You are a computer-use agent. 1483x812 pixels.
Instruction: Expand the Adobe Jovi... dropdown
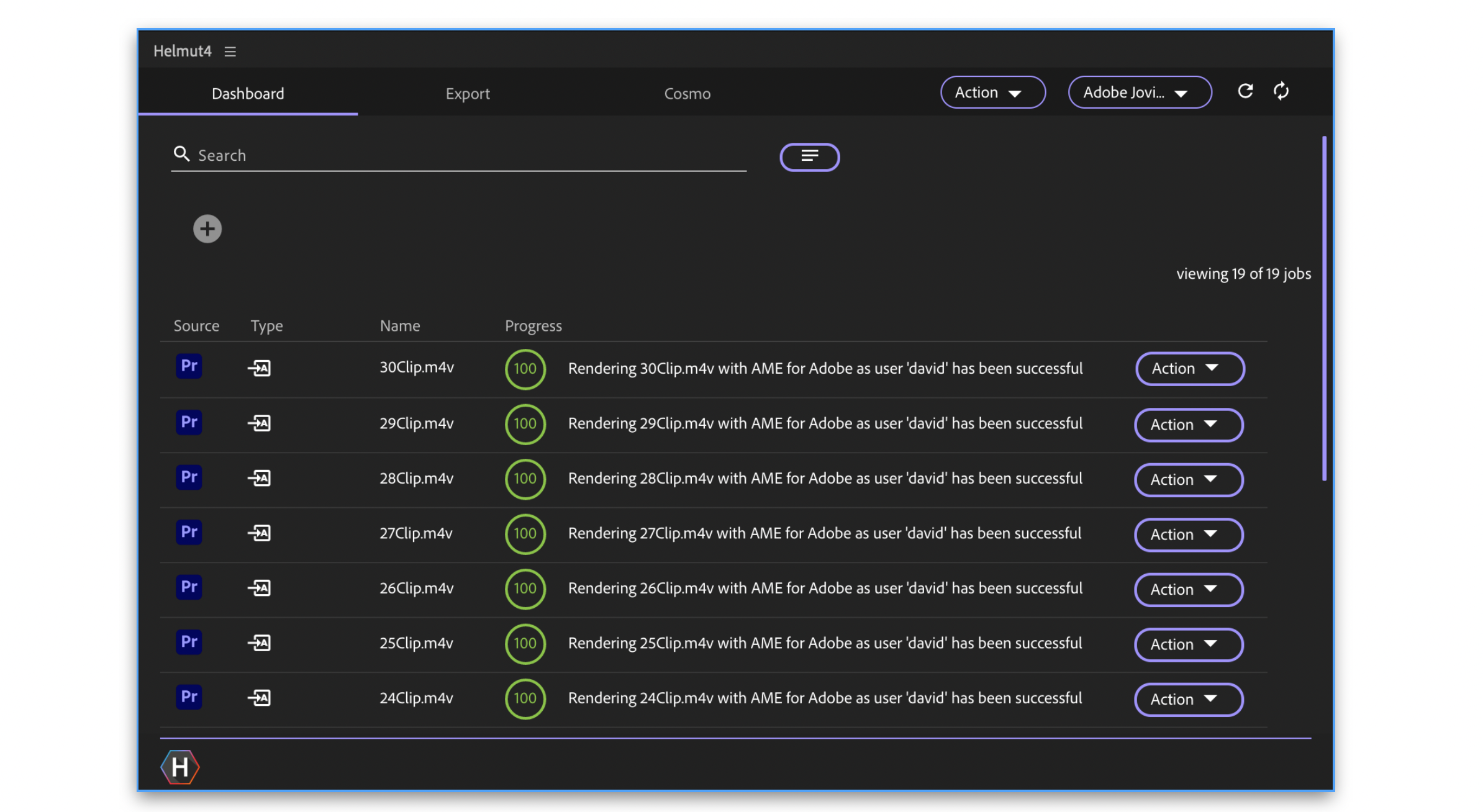1139,92
